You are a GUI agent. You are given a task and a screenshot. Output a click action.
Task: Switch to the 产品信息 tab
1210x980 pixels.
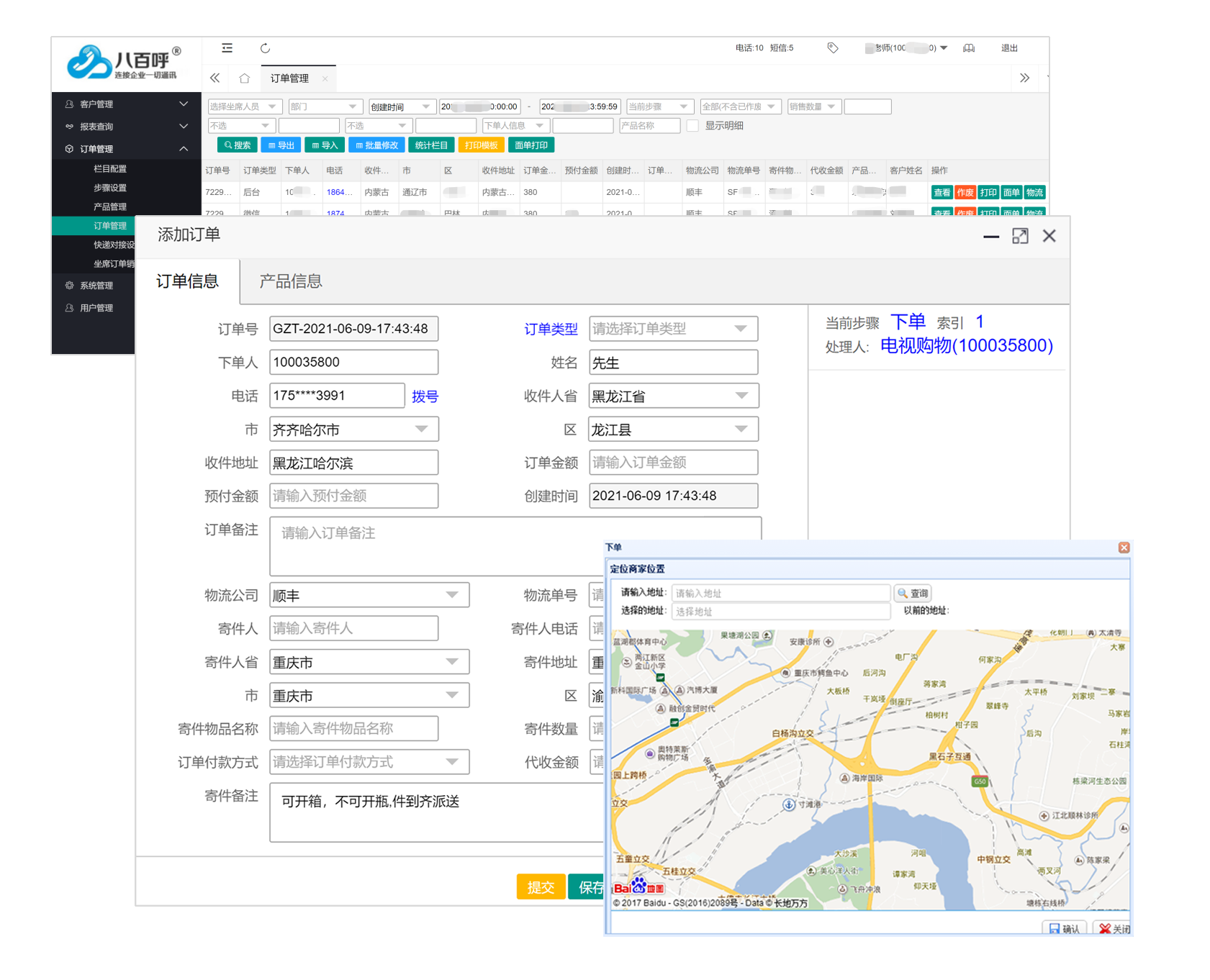pos(291,281)
